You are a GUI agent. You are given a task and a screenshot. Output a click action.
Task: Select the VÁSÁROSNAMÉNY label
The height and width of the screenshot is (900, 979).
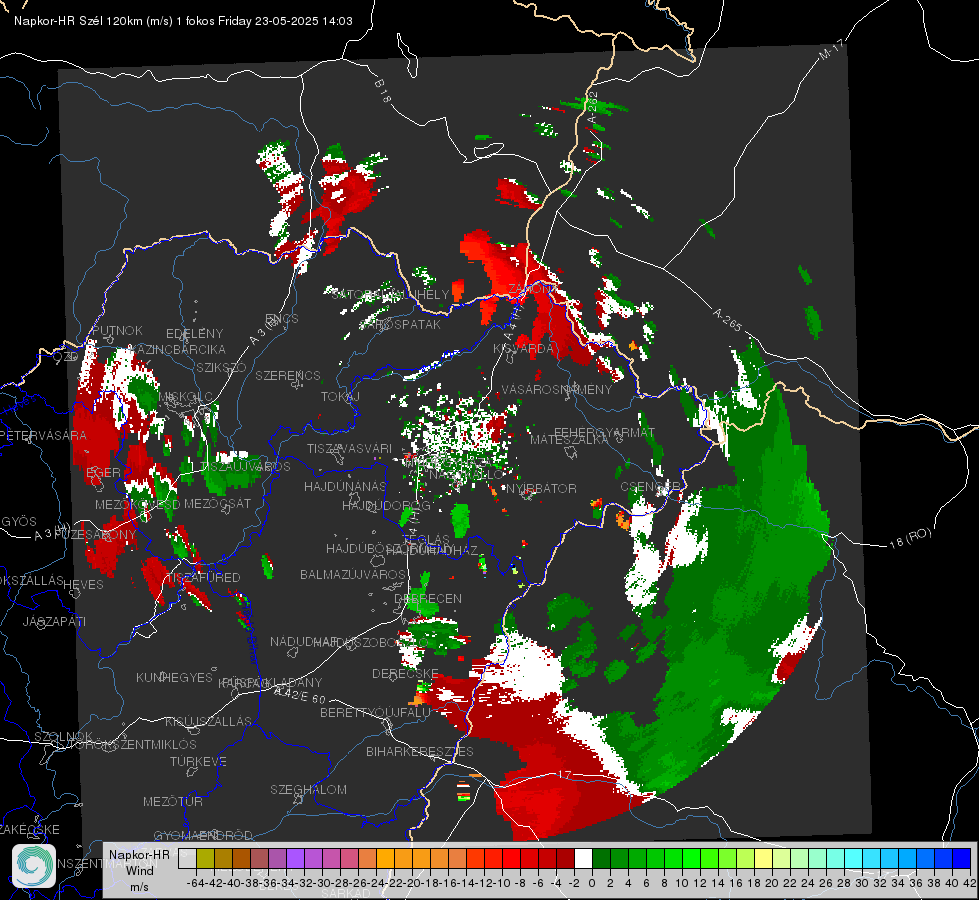pos(557,389)
